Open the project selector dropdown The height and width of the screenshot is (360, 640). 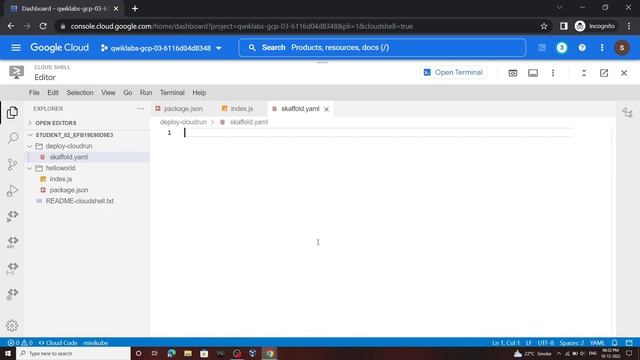click(161, 48)
